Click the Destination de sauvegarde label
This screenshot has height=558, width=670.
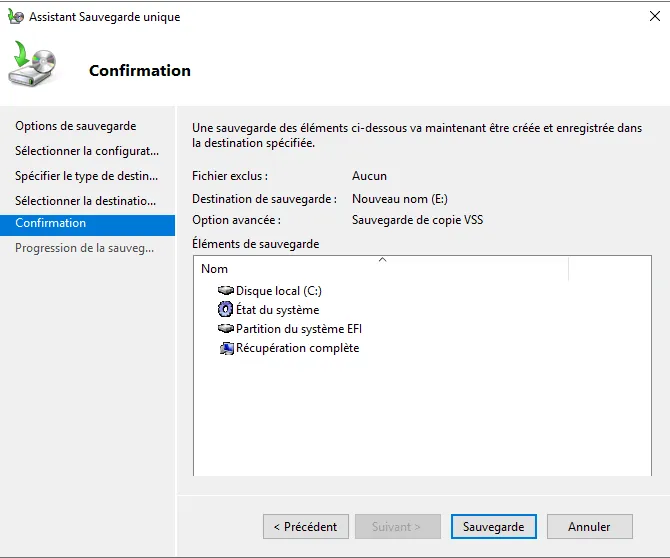(264, 199)
